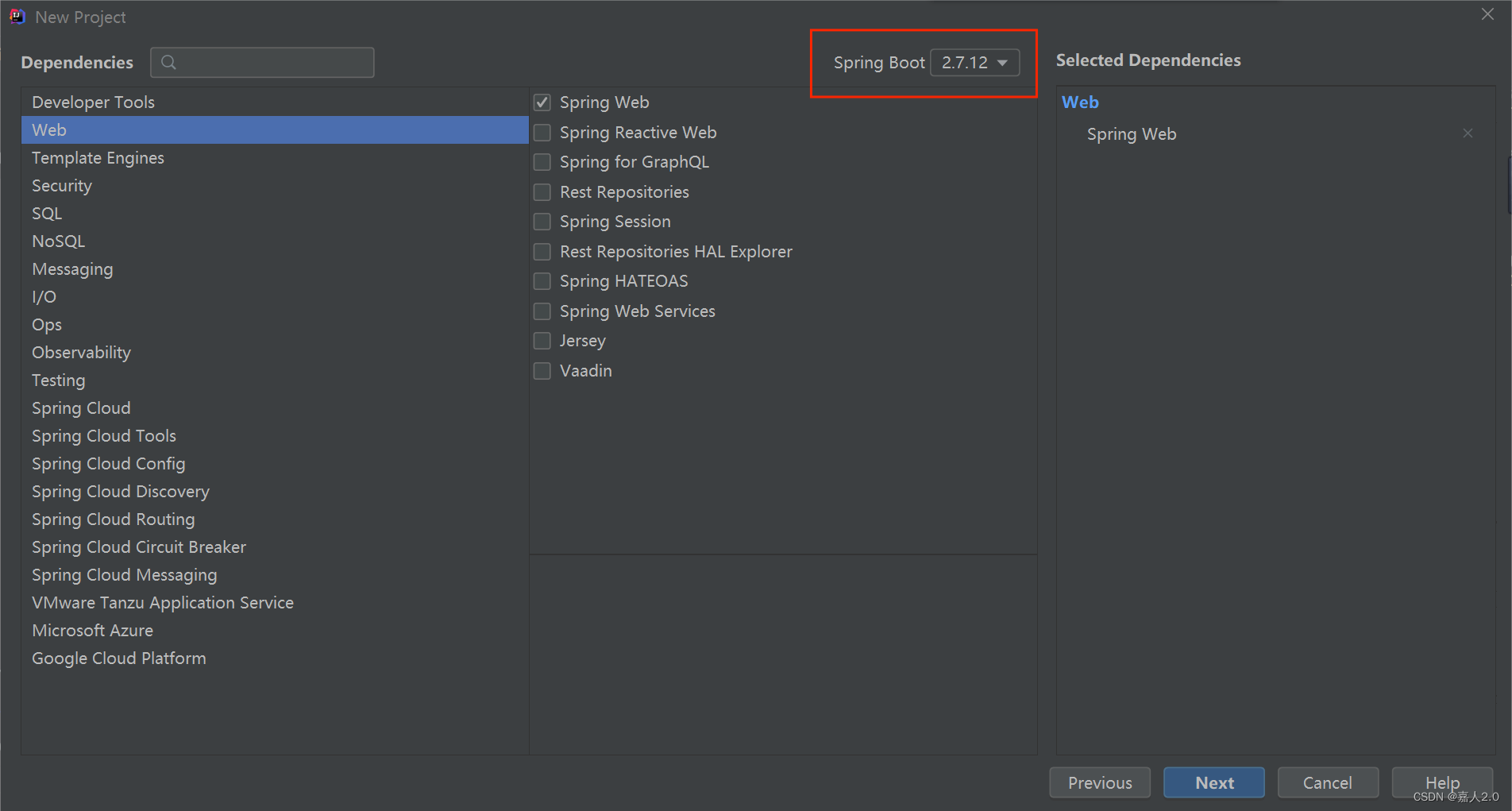Select Spring HATEOAS checkbox
Image resolution: width=1512 pixels, height=811 pixels.
542,281
